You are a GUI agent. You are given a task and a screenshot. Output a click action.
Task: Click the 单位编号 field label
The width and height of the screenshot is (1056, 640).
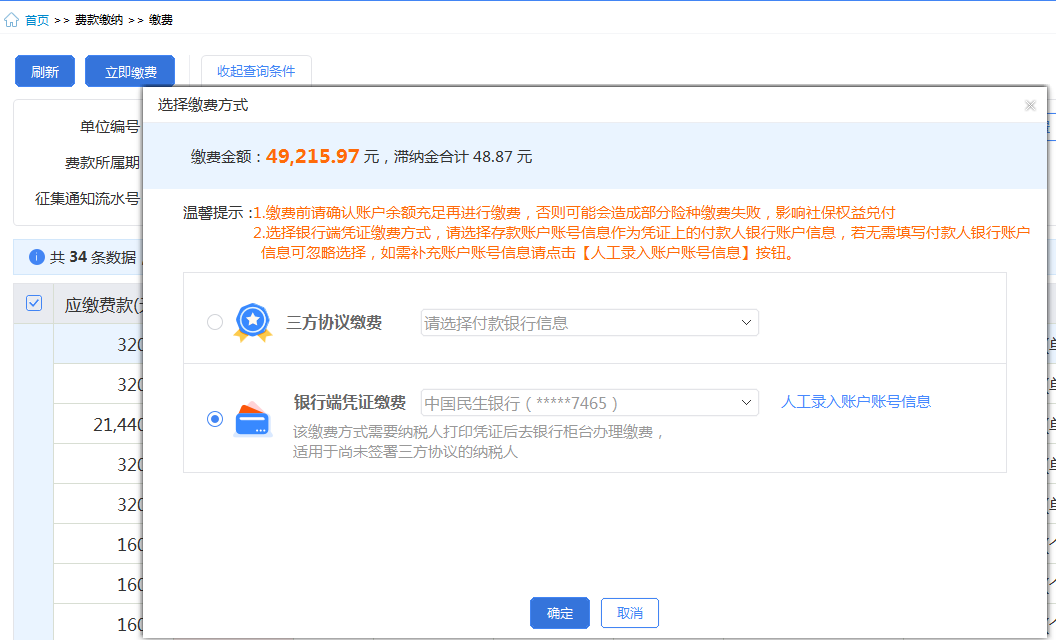point(109,127)
